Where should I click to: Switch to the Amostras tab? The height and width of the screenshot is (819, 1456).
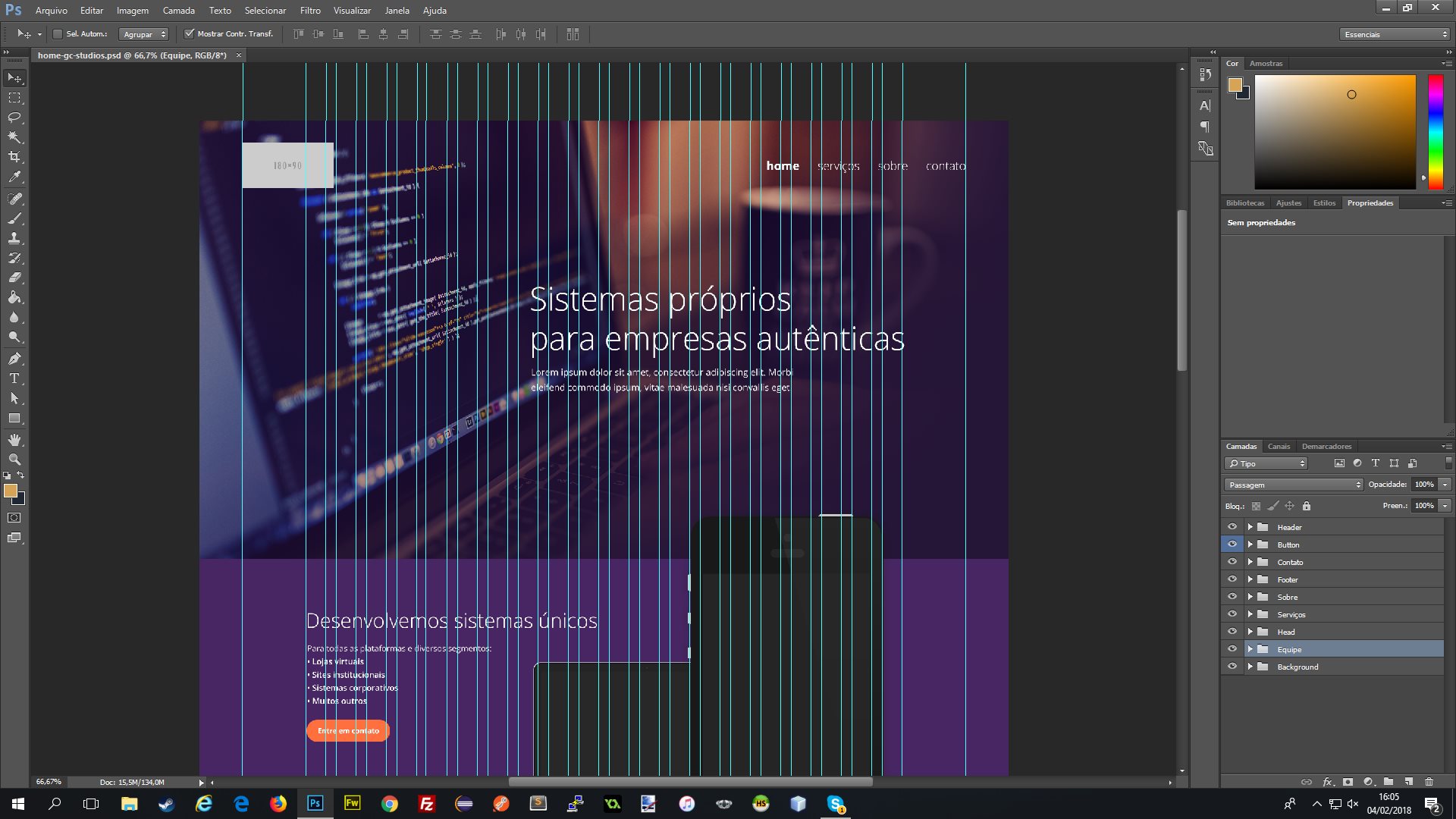1266,64
